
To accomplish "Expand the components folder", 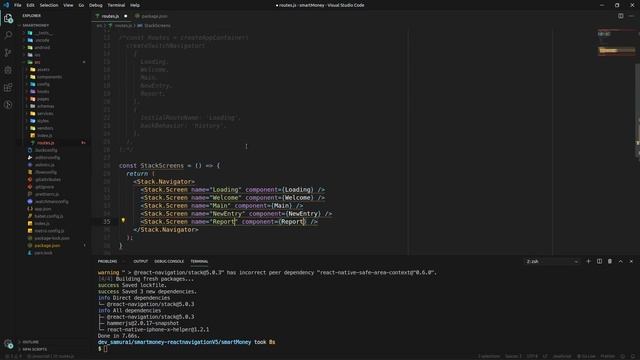I will (x=49, y=77).
